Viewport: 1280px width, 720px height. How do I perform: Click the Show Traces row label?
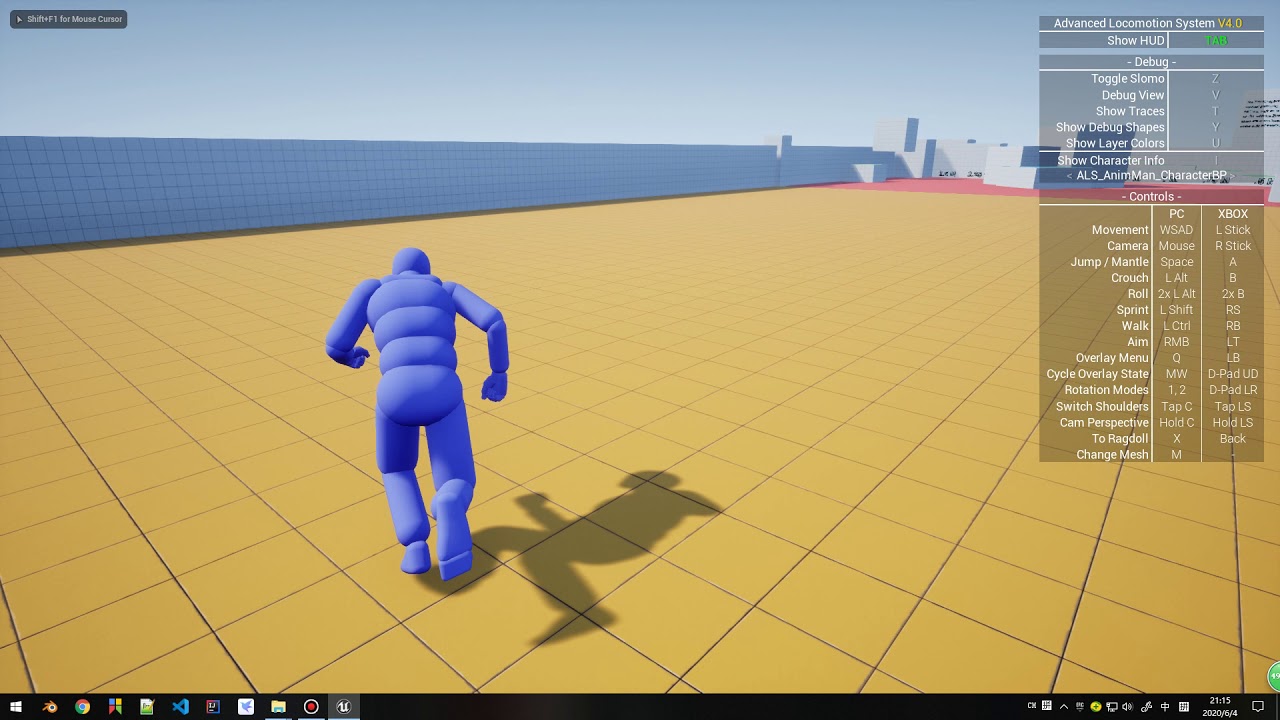[x=1130, y=111]
